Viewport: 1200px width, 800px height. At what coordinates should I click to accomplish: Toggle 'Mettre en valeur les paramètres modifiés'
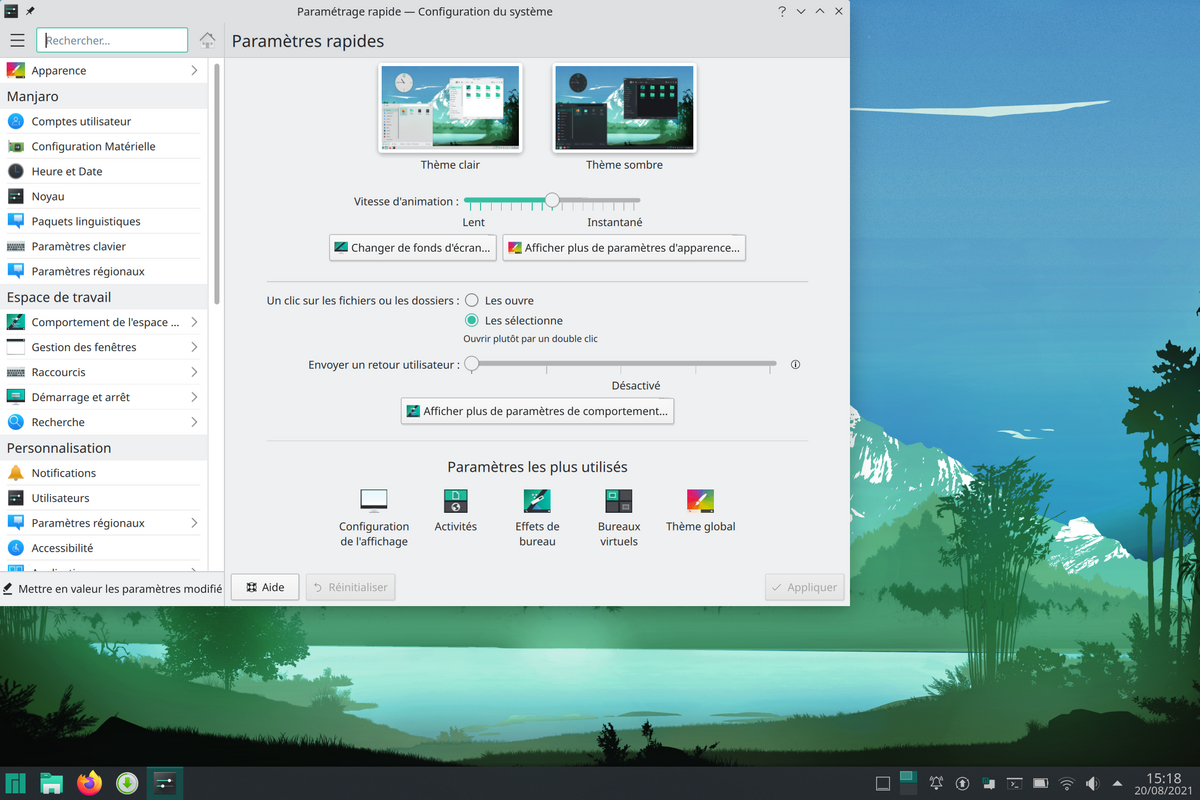(x=112, y=589)
